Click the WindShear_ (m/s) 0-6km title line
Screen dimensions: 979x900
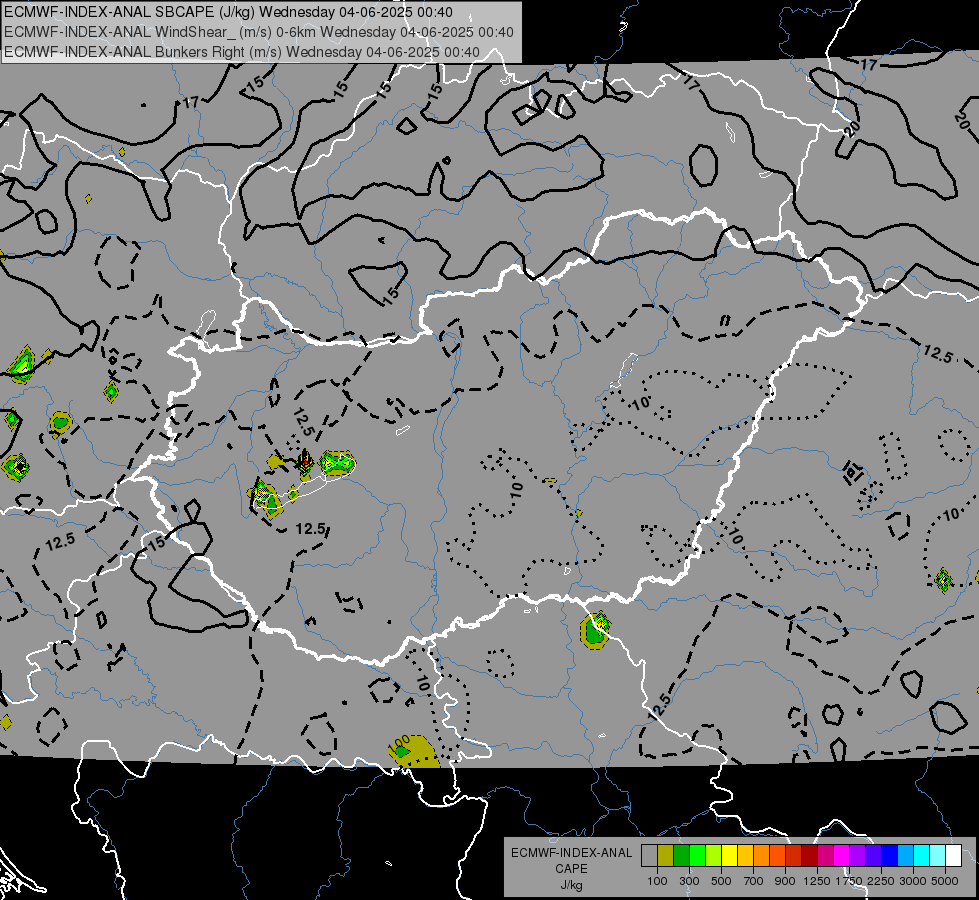pos(258,32)
